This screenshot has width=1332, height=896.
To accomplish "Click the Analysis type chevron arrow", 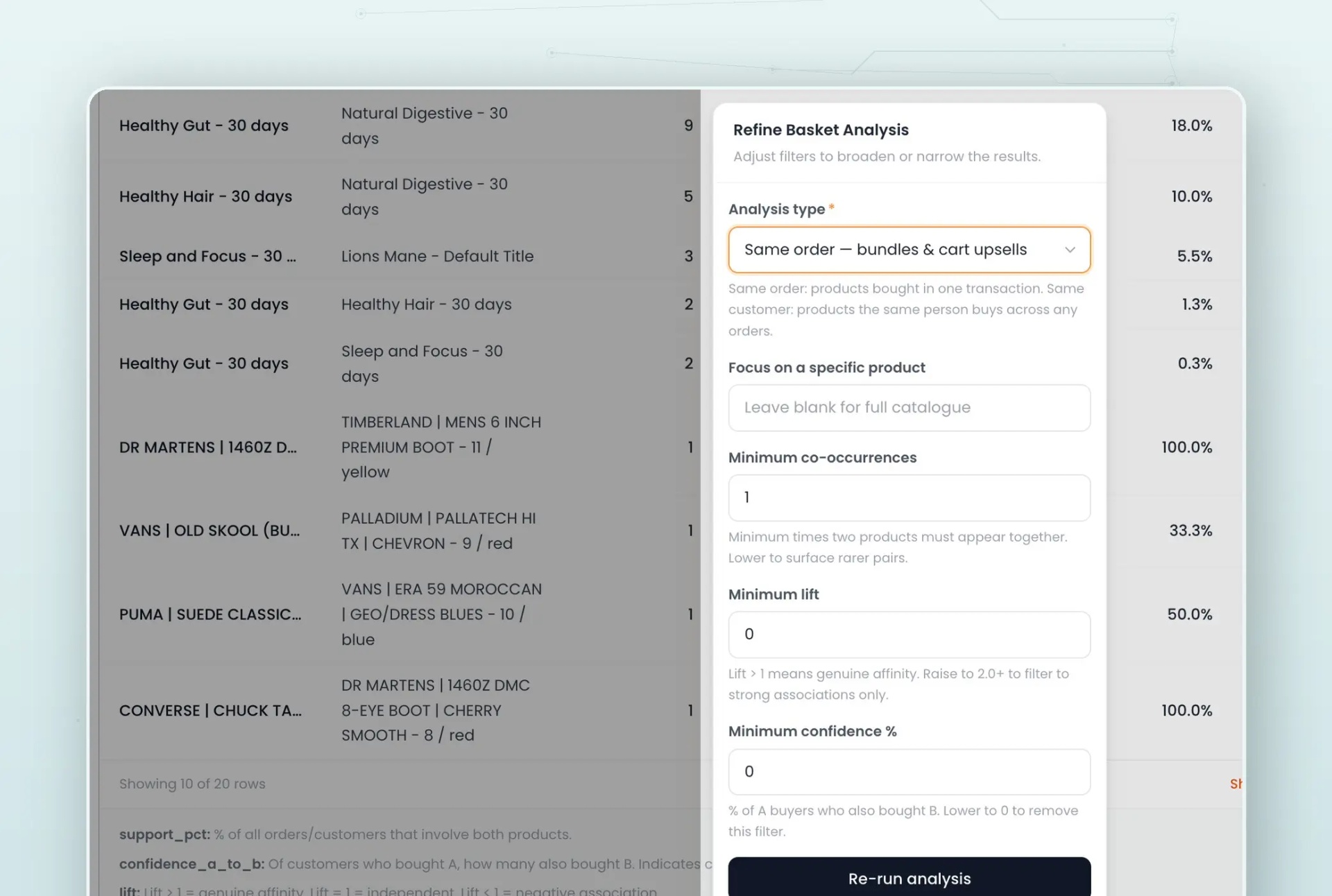I will (1070, 250).
